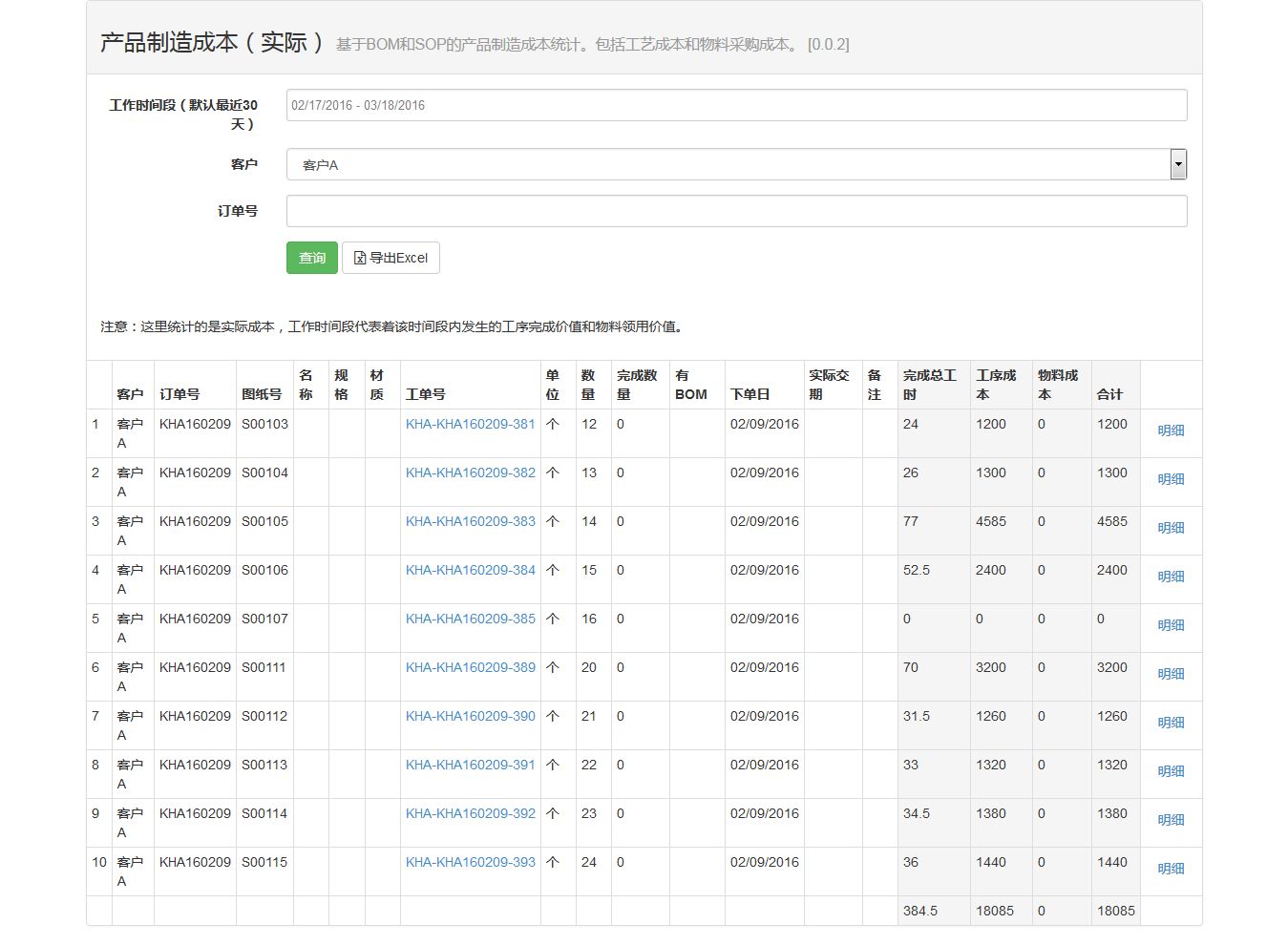Click the green 查询 search button
The width and height of the screenshot is (1288, 945).
coord(311,258)
